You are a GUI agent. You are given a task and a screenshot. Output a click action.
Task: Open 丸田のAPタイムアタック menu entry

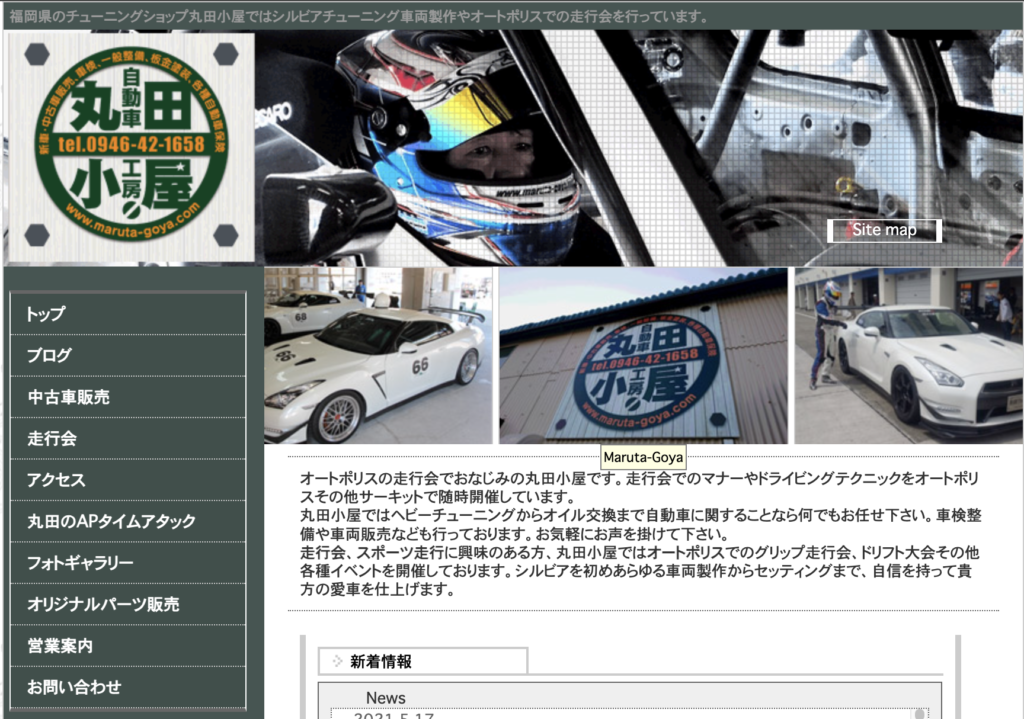(127, 522)
